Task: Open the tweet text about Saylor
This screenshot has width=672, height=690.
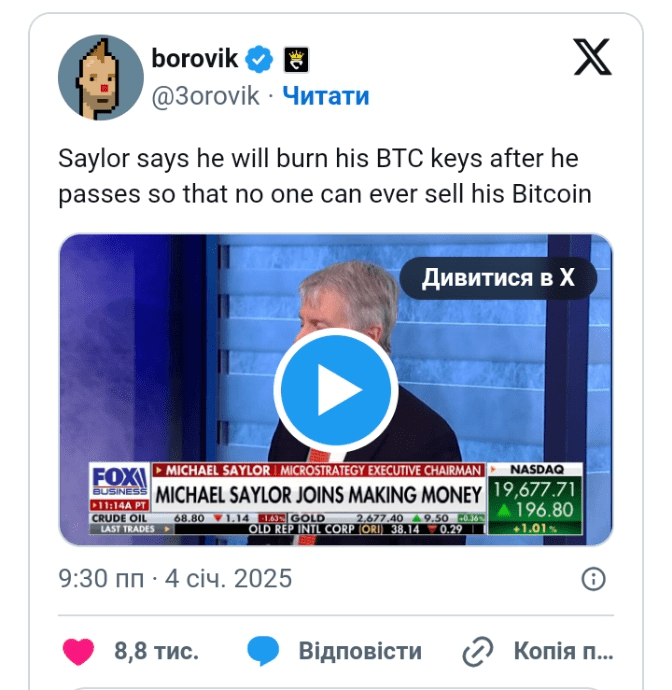Action: (x=325, y=176)
